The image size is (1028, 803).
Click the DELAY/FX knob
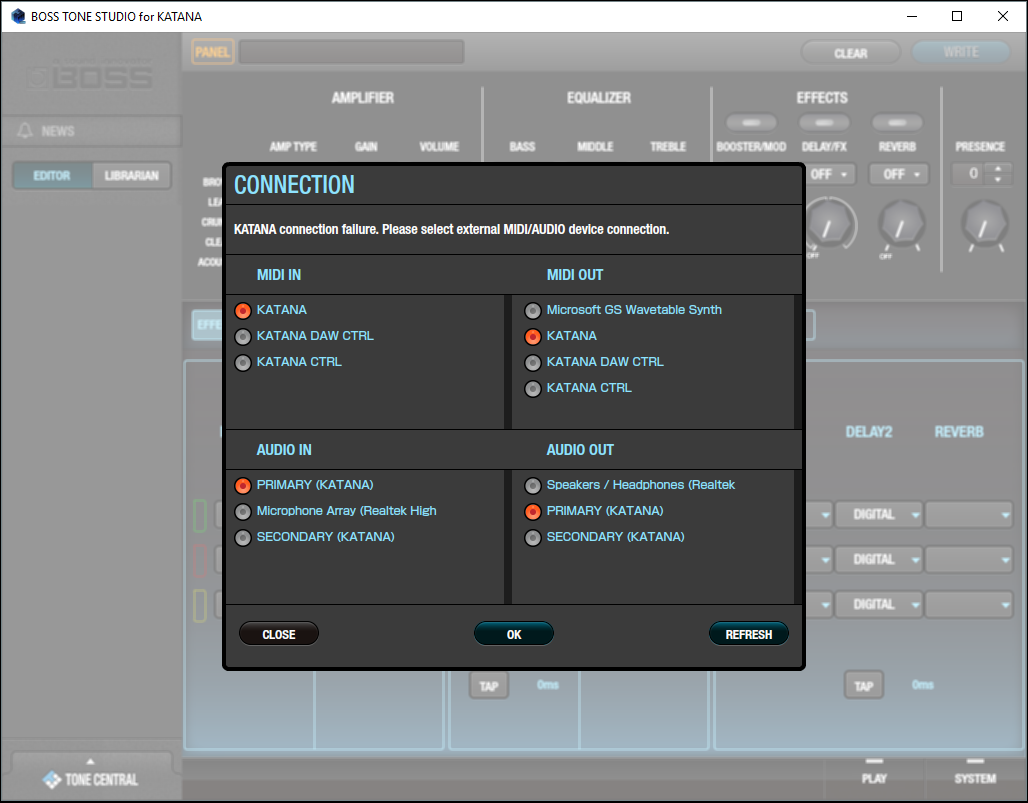[x=831, y=225]
